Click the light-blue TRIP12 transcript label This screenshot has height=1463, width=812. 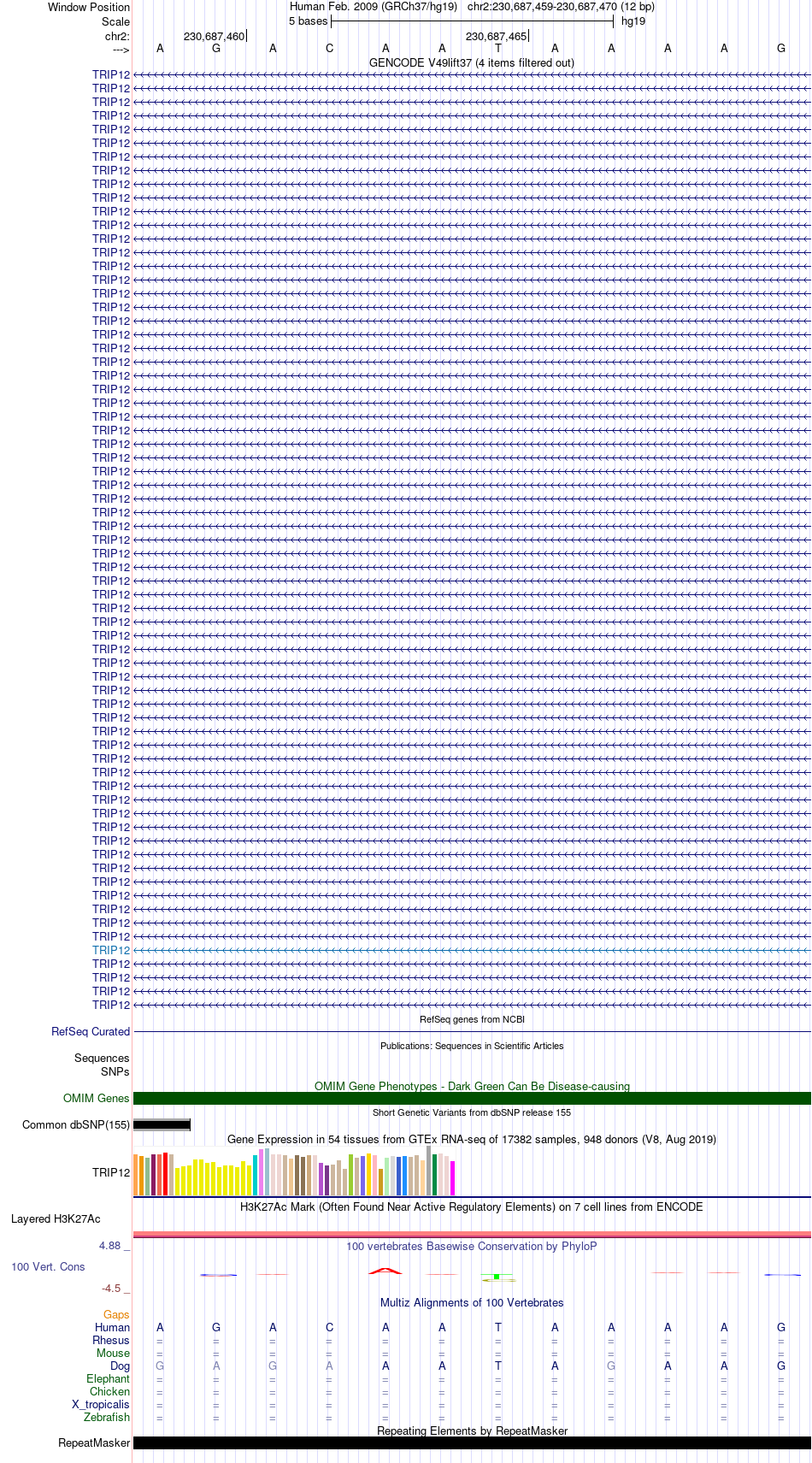point(111,950)
